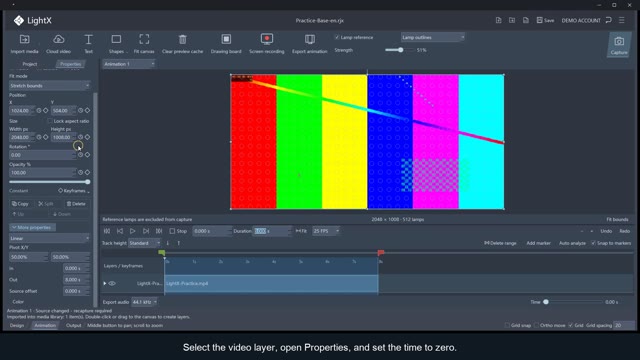
Task: Switch to the Project tab
Action: [30, 64]
